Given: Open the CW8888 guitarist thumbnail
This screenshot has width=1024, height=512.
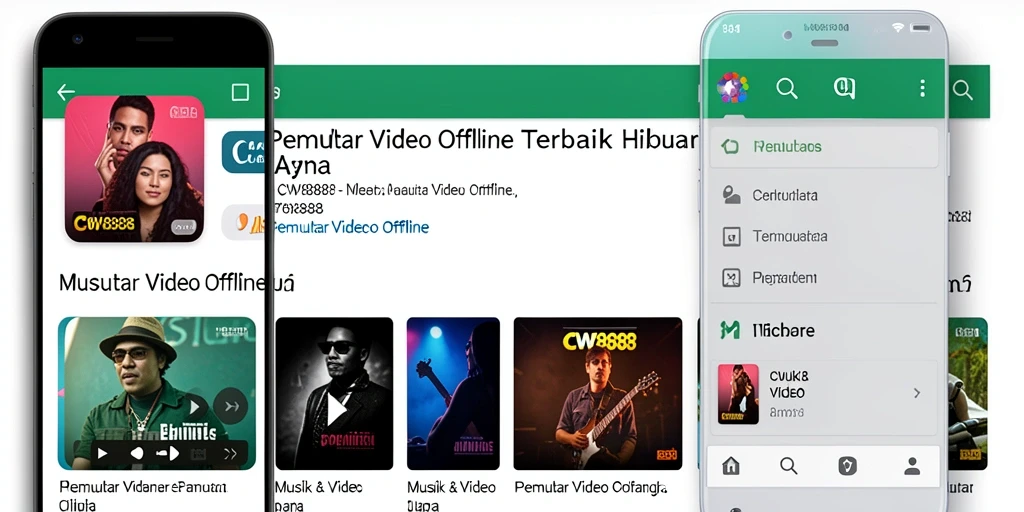Looking at the screenshot, I should tap(598, 394).
